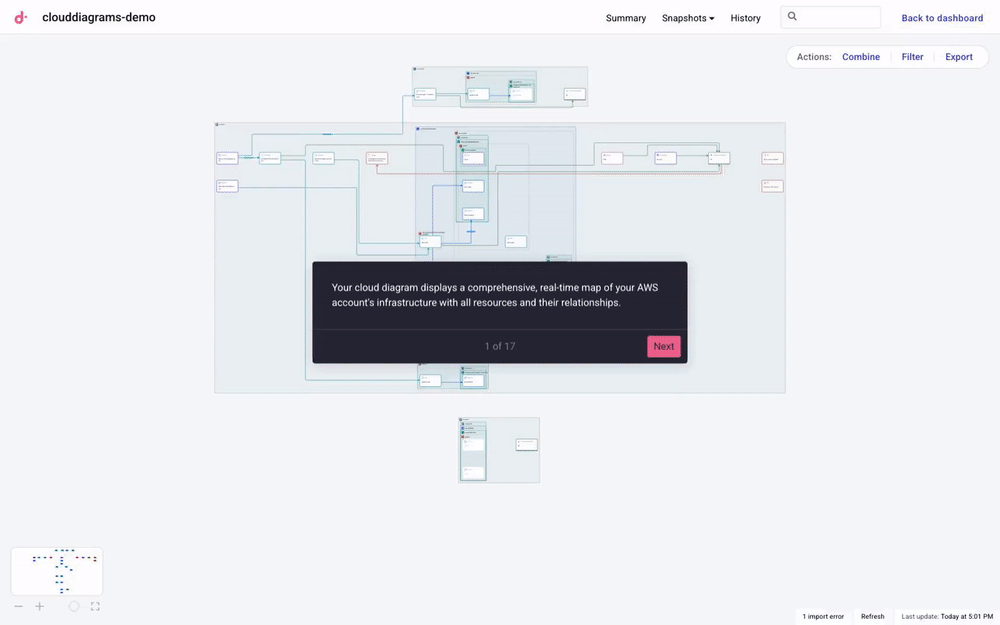Click the Combine action

[x=861, y=57]
